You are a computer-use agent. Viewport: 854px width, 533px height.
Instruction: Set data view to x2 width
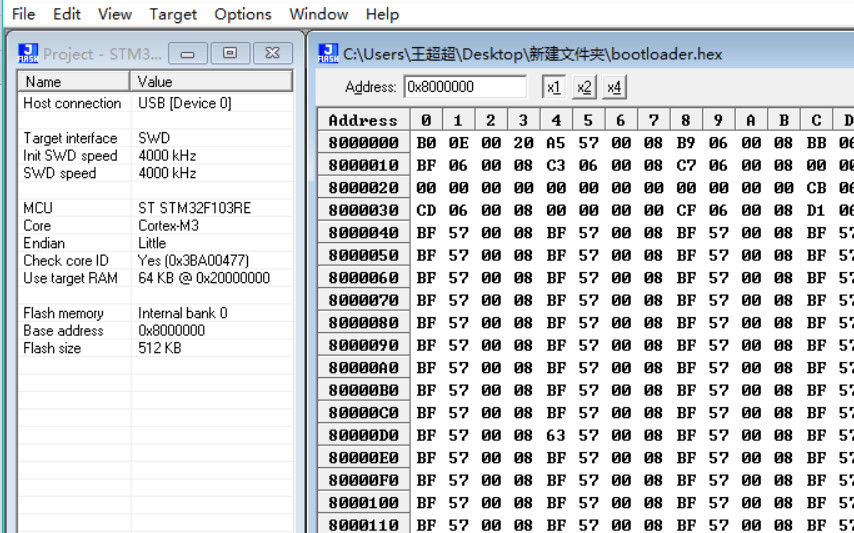point(584,87)
